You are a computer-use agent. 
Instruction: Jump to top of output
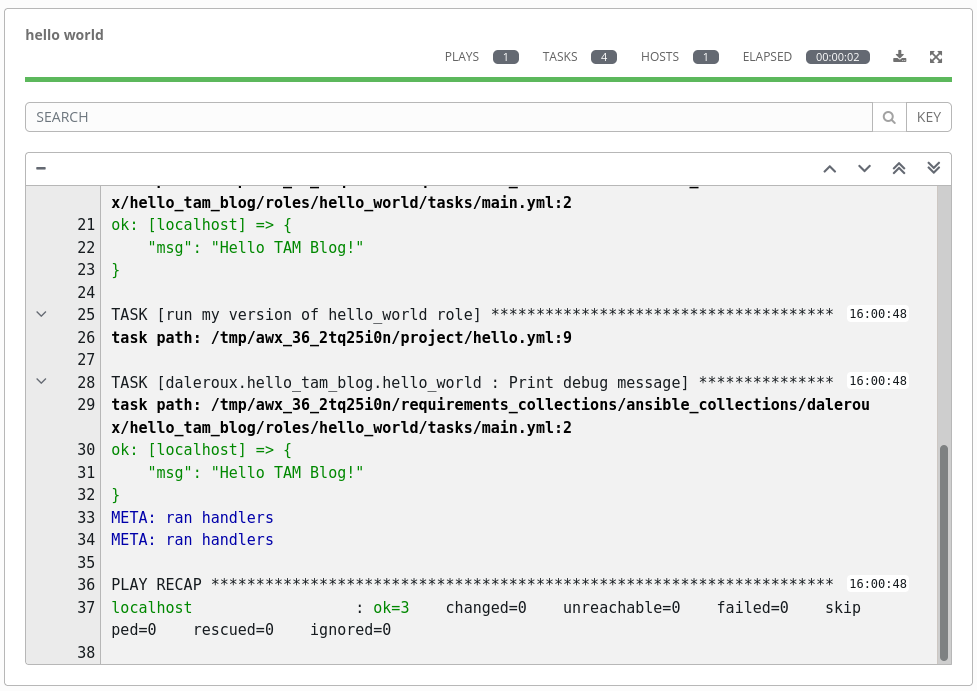point(898,169)
